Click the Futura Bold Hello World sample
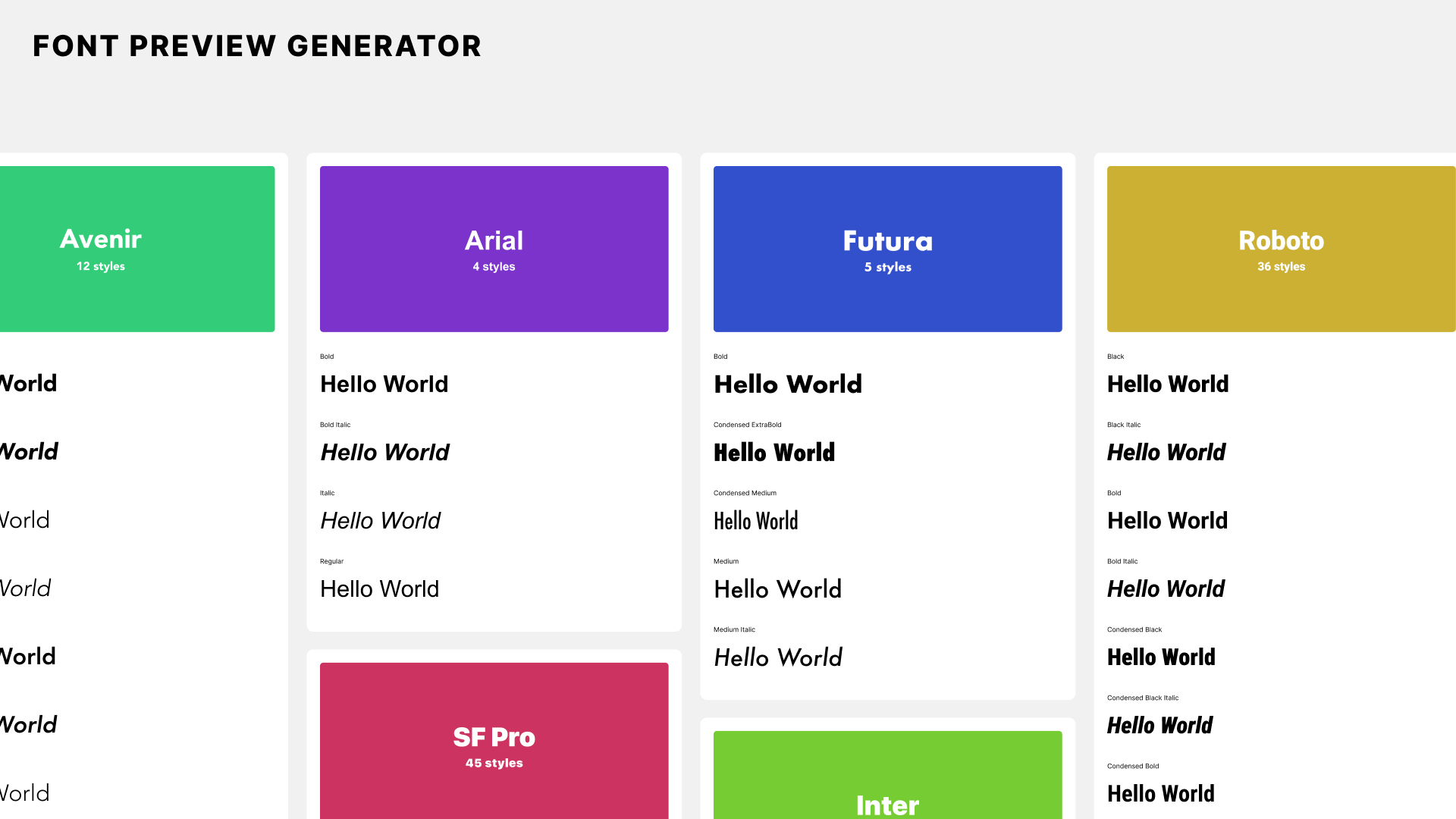 tap(788, 384)
